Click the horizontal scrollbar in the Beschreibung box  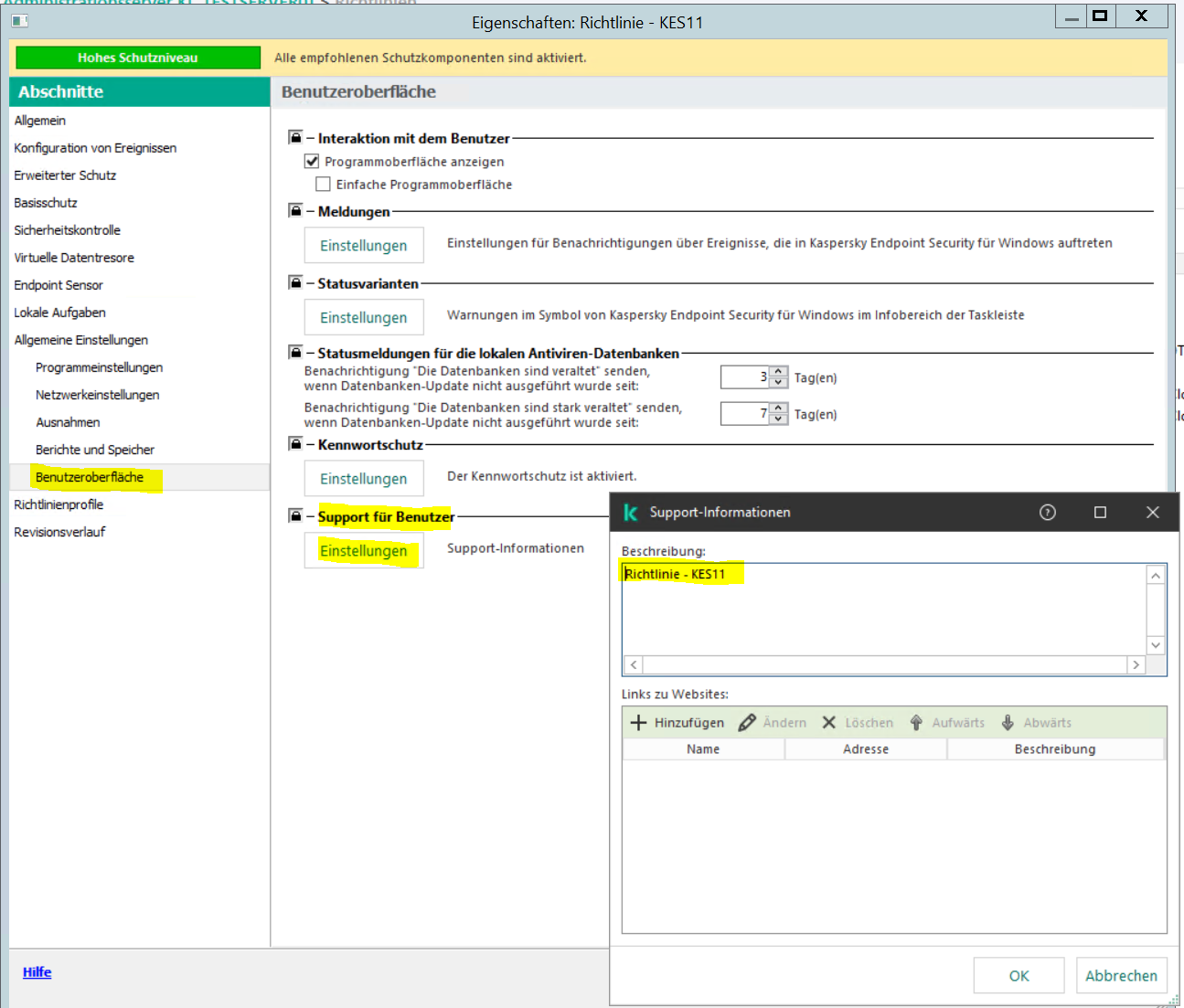point(884,665)
